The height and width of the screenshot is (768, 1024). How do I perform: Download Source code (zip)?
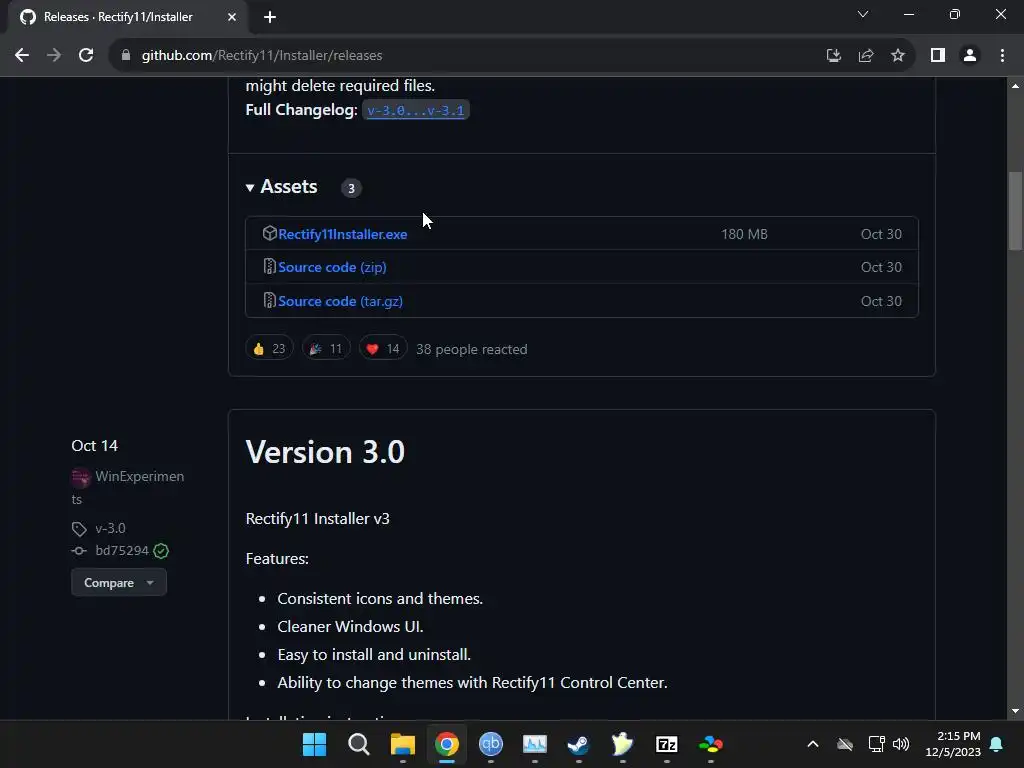point(332,267)
